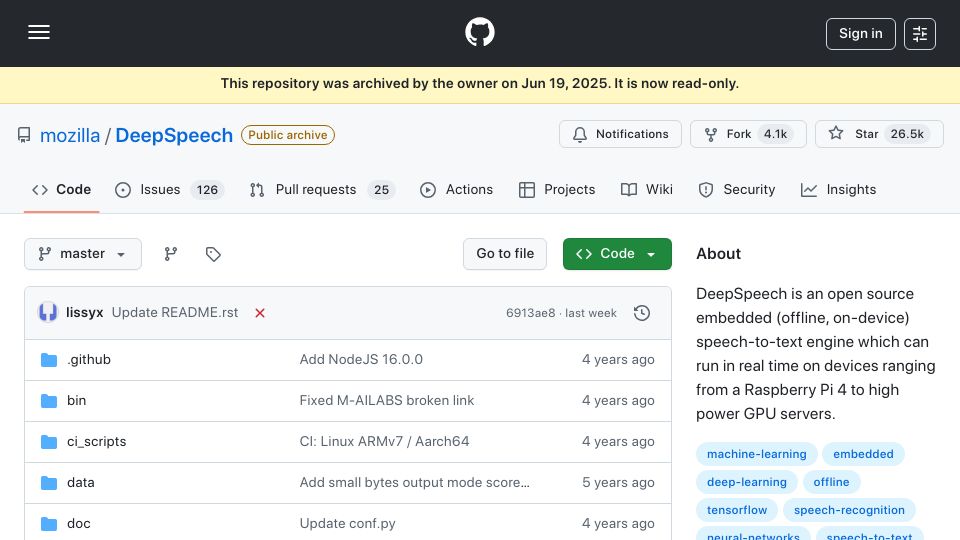Viewport: 960px width, 540px height.
Task: View tags via the tag icon
Action: click(x=213, y=254)
